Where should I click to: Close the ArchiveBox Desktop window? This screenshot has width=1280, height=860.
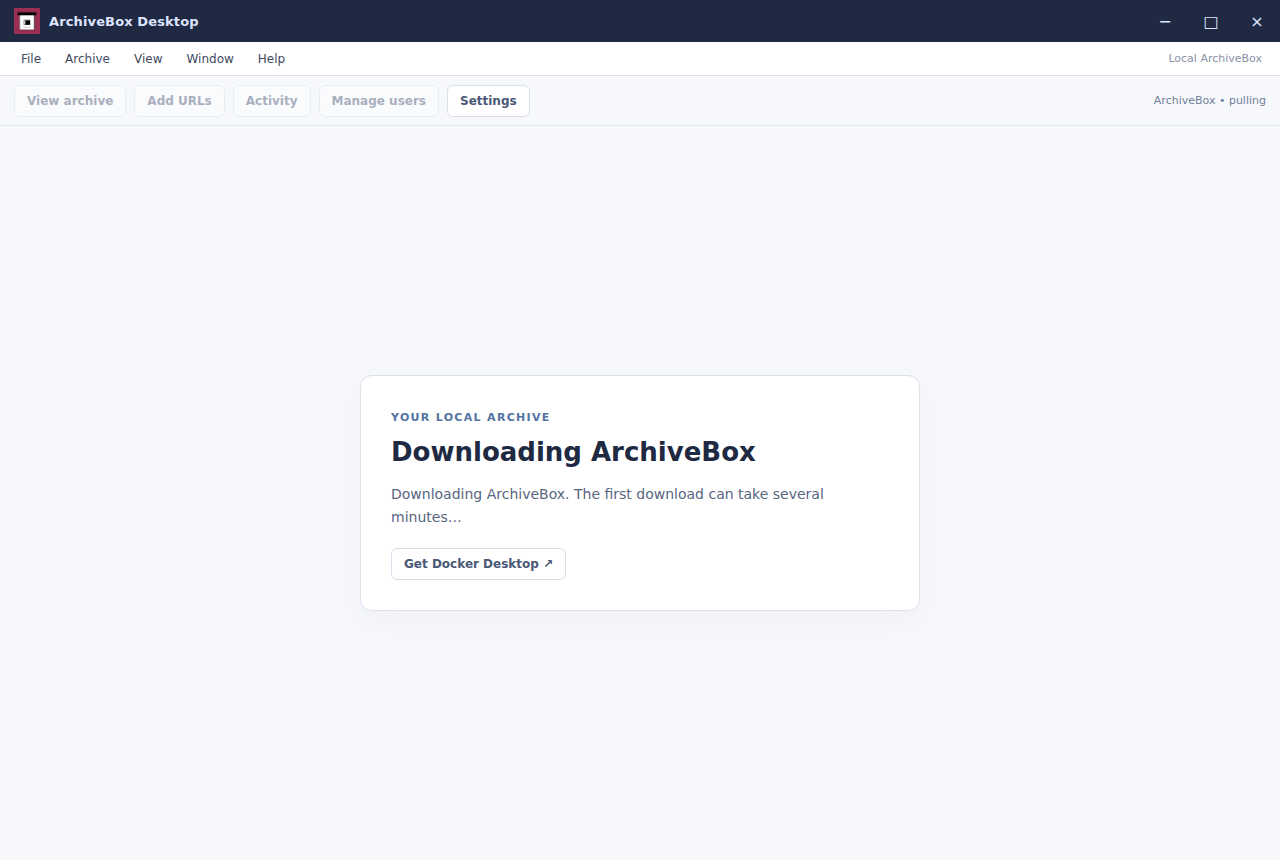click(1257, 21)
